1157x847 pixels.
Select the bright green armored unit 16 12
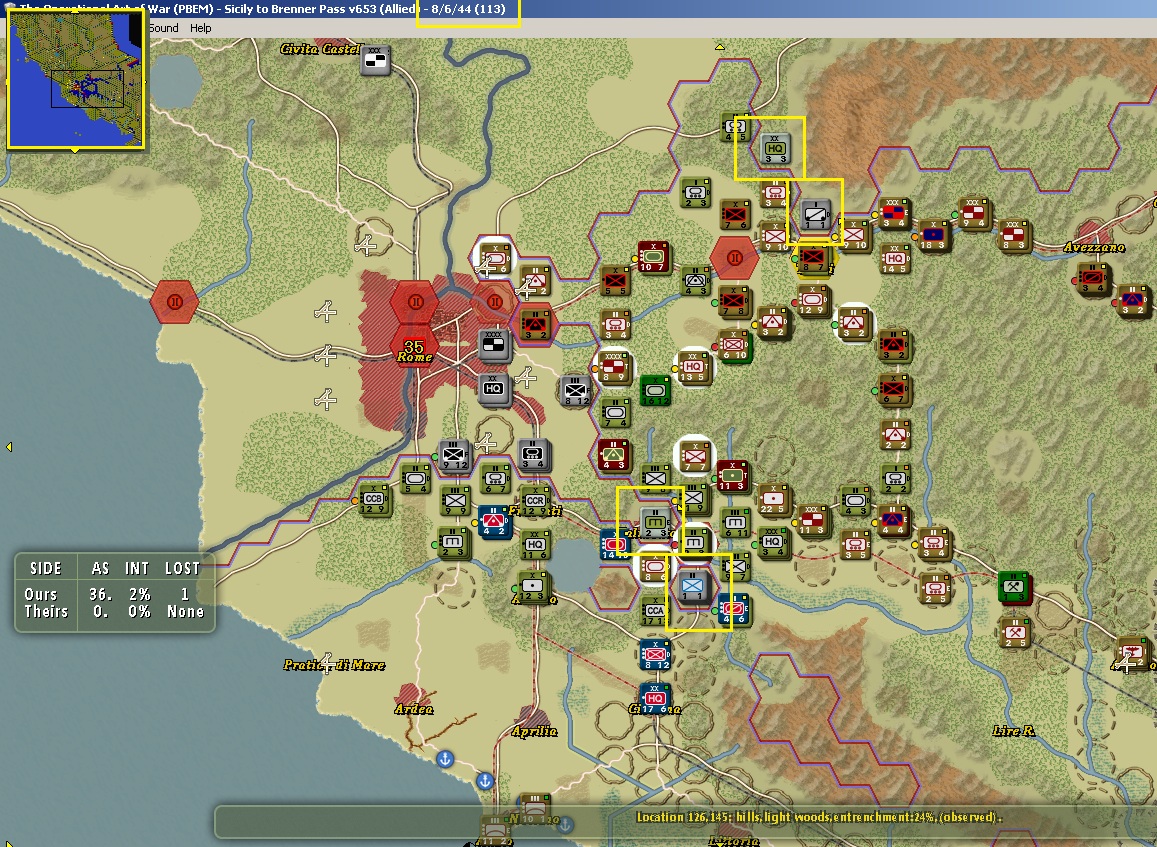pyautogui.click(x=655, y=390)
